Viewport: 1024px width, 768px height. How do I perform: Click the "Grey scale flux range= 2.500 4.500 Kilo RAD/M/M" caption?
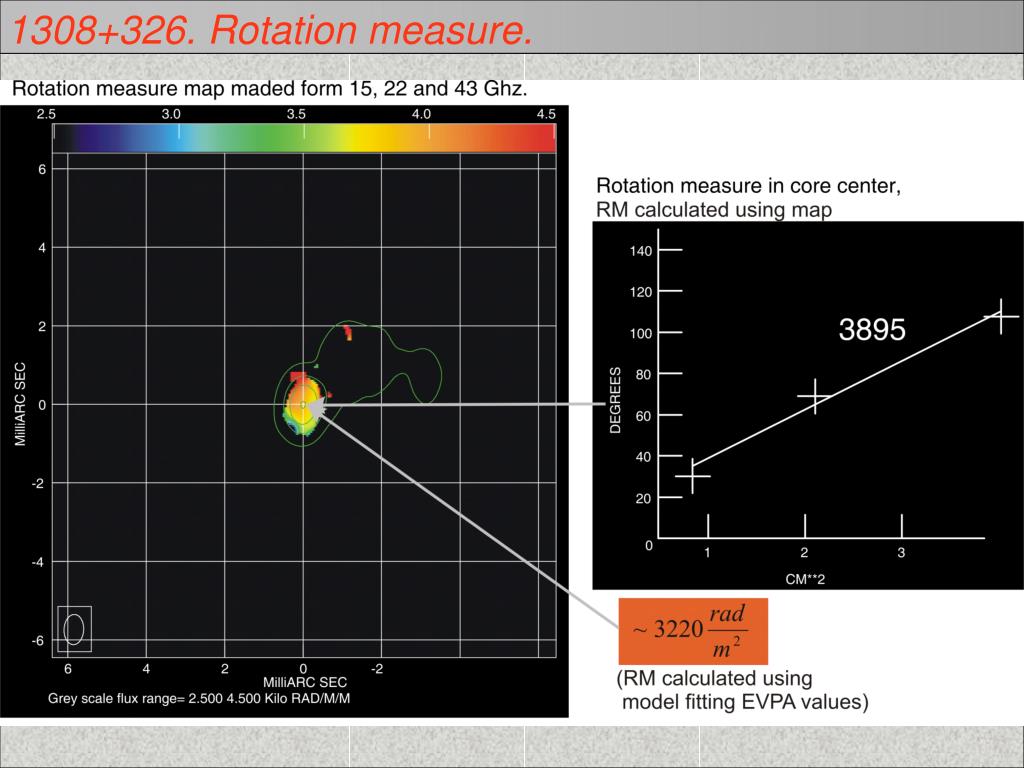199,699
